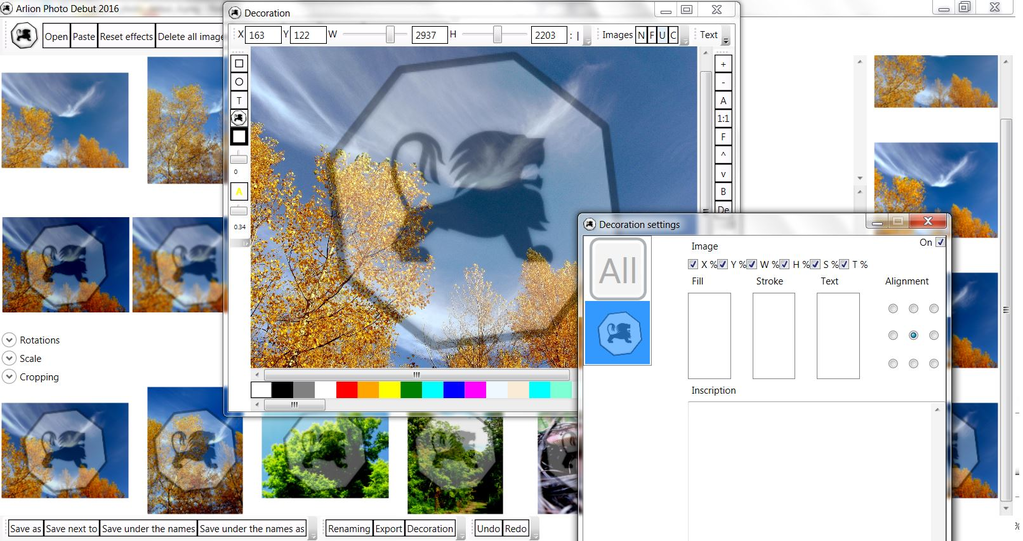Uncheck the W % checkbox
This screenshot has width=1023, height=541.
click(752, 264)
